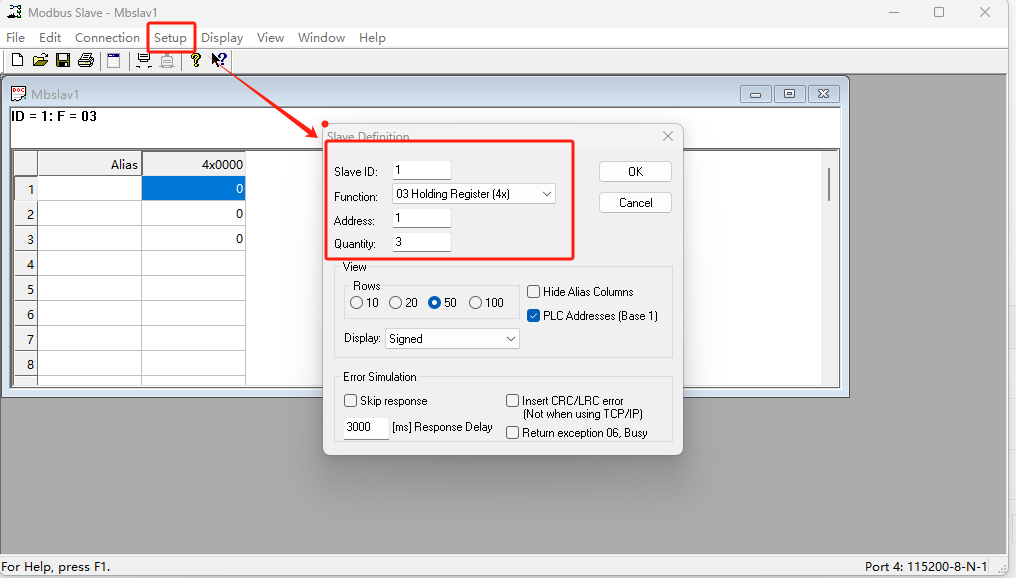This screenshot has height=578, width=1016.
Task: Open the Function dropdown list
Action: pyautogui.click(x=546, y=194)
